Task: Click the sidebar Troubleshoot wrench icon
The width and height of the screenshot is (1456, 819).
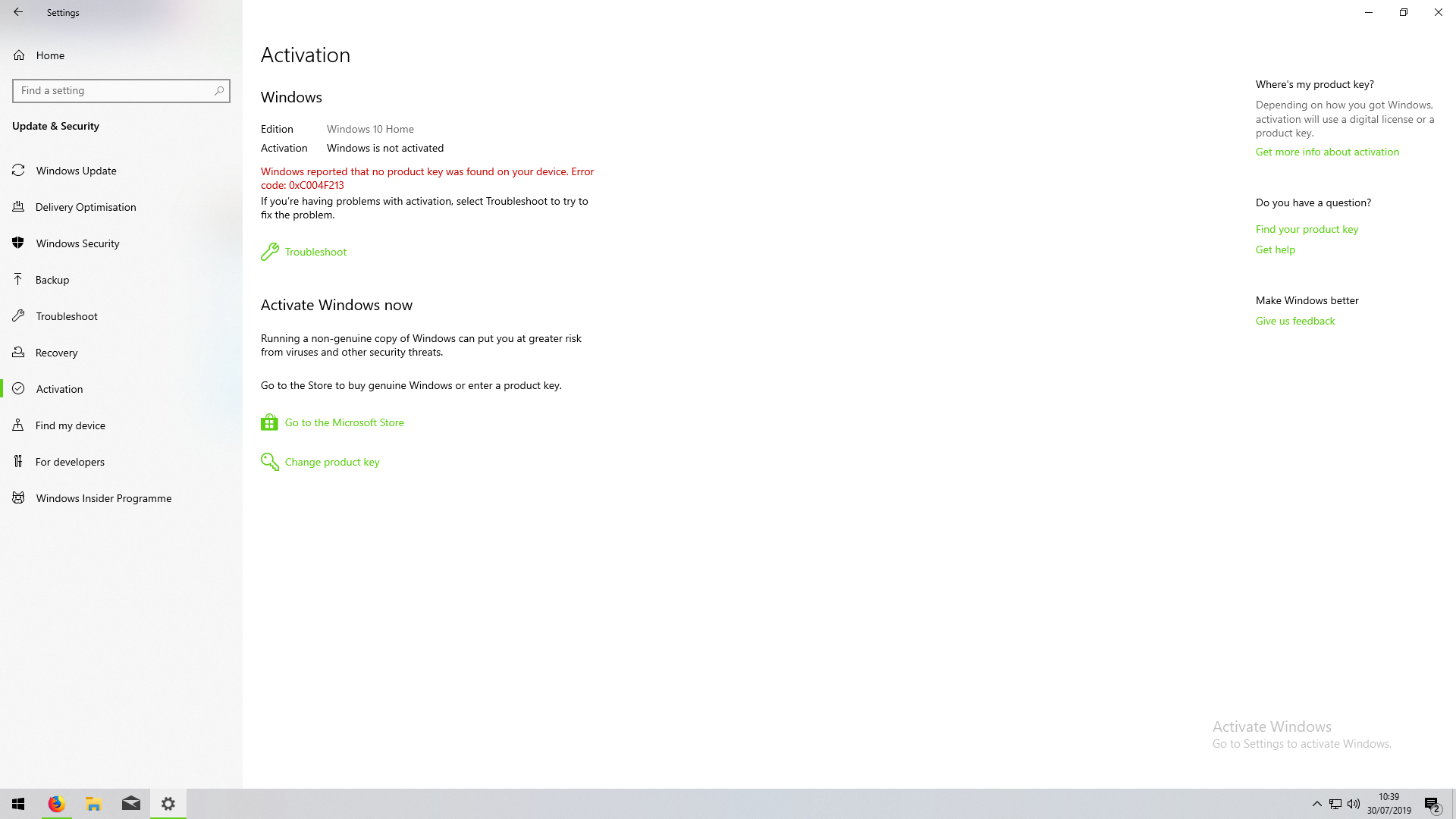Action: (x=19, y=316)
